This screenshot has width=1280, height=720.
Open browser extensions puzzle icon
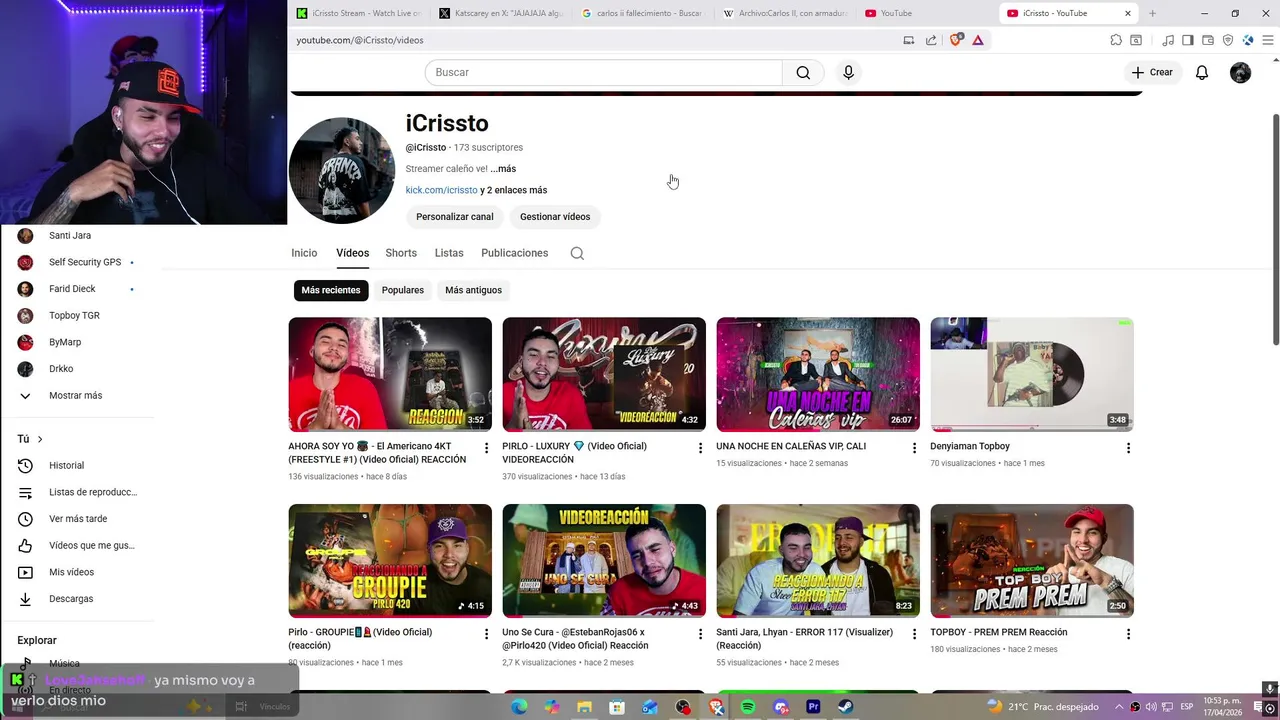(1116, 40)
